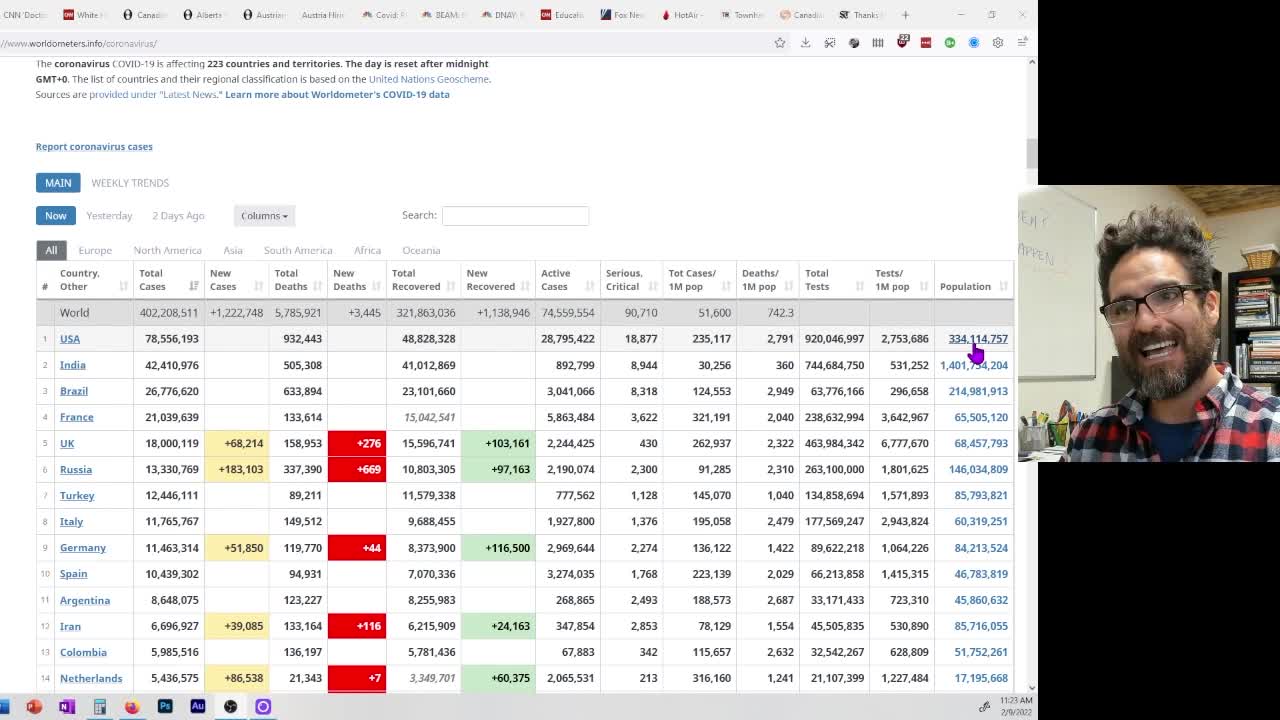Expand the Columns dropdown
Screen dimensions: 1280x720
point(264,215)
